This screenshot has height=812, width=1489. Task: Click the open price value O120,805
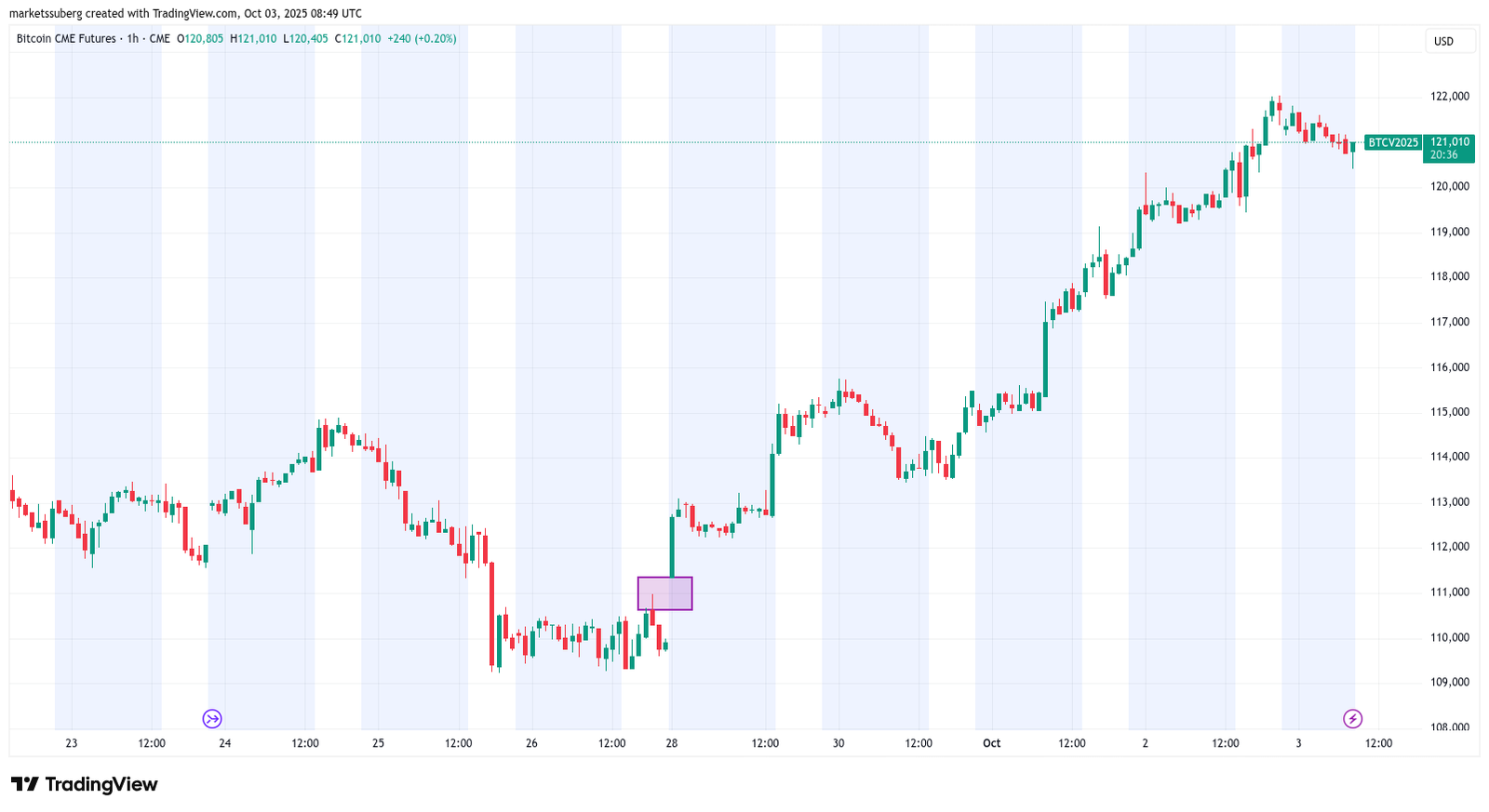pyautogui.click(x=201, y=39)
